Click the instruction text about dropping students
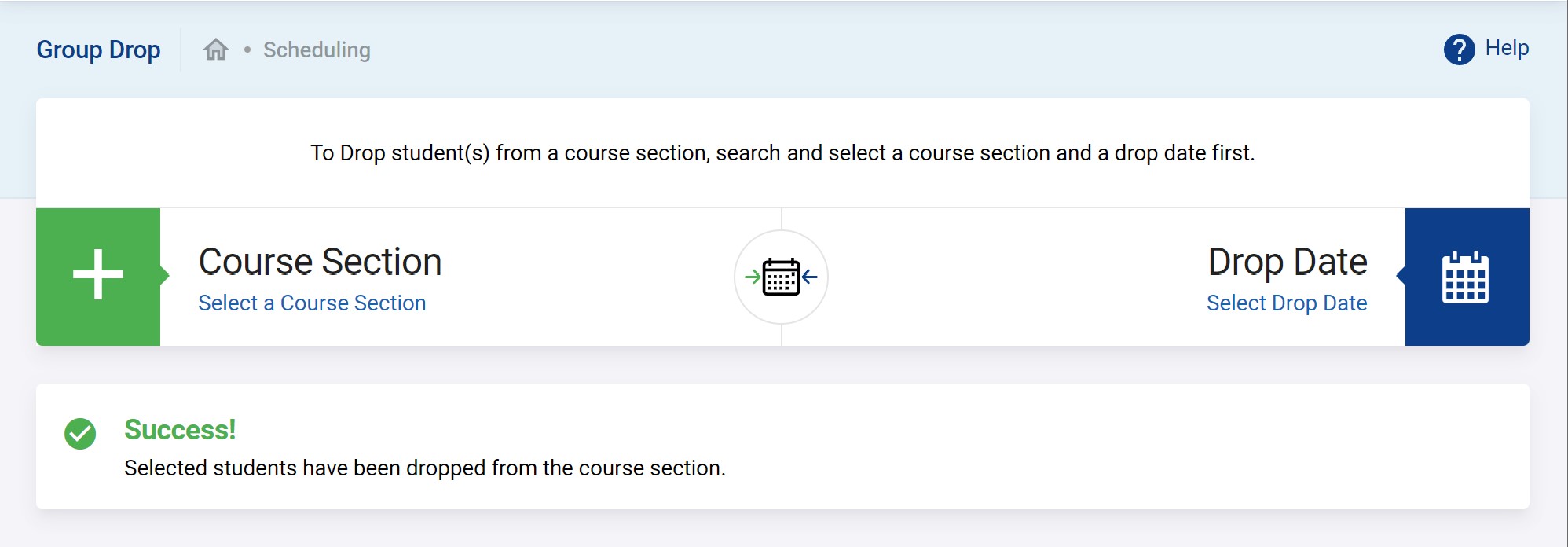This screenshot has width=1568, height=547. tap(782, 153)
